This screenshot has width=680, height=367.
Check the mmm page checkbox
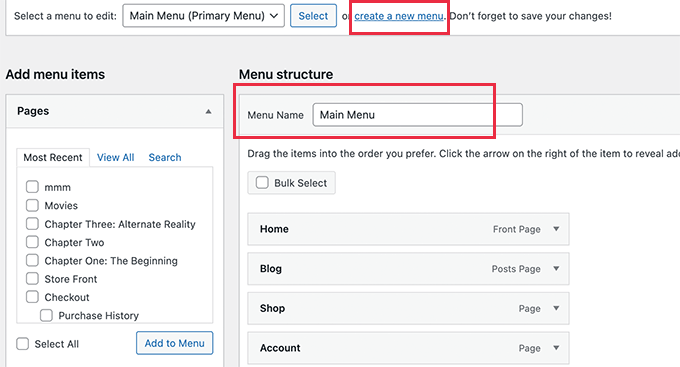tap(32, 187)
